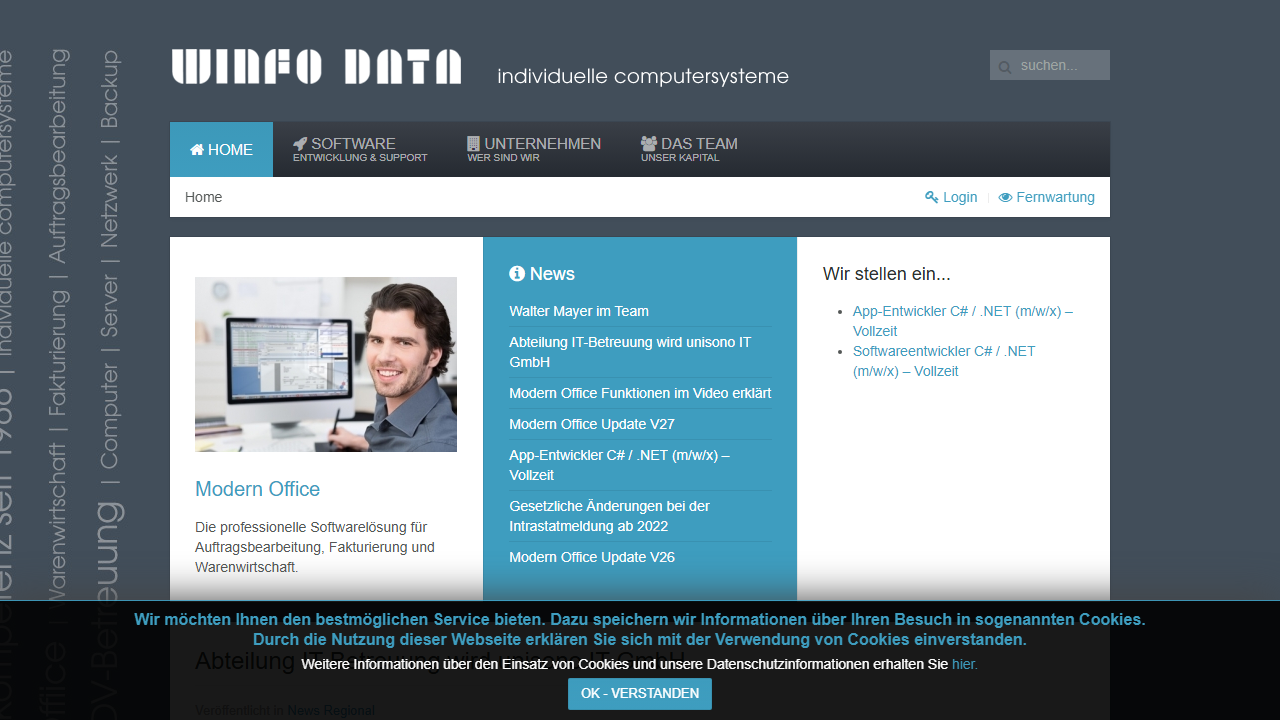
Task: Click the info icon next to News
Action: point(517,273)
